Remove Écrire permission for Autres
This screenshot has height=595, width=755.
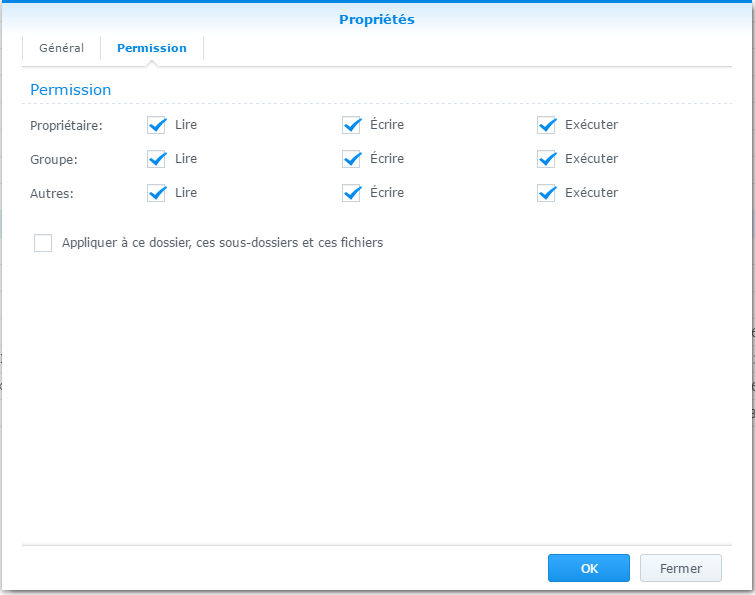tap(351, 193)
